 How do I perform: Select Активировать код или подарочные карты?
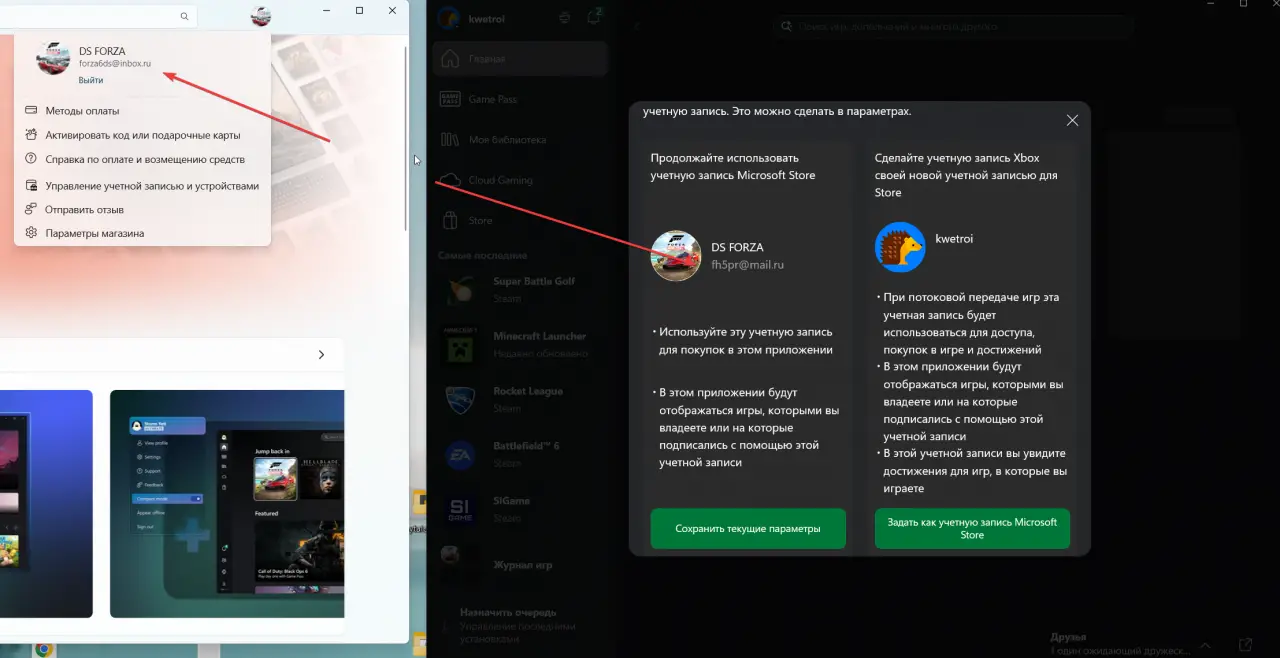tap(142, 135)
